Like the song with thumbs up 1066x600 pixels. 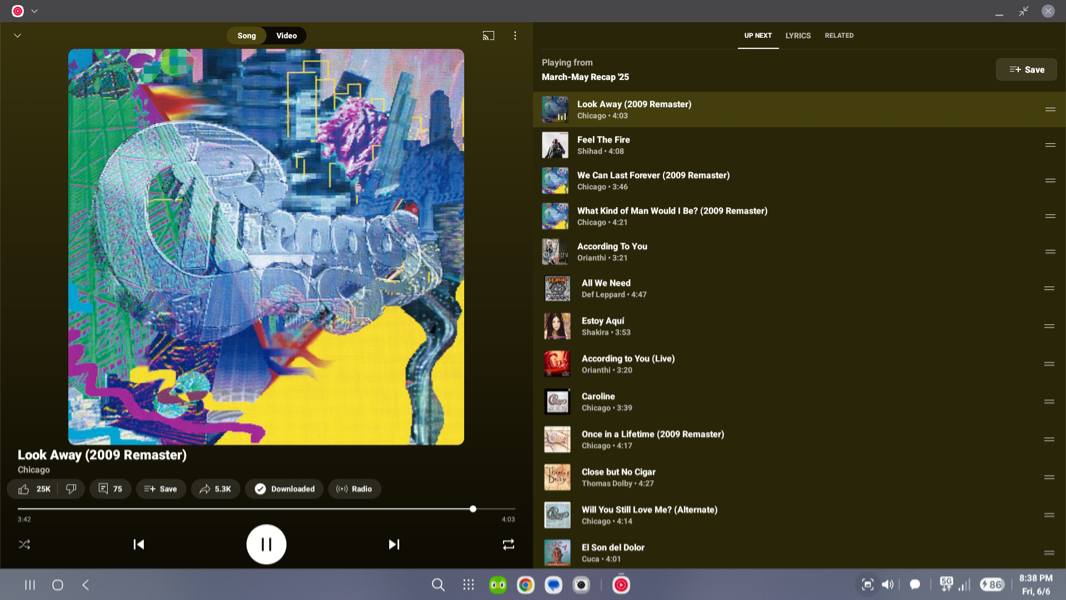pyautogui.click(x=33, y=489)
